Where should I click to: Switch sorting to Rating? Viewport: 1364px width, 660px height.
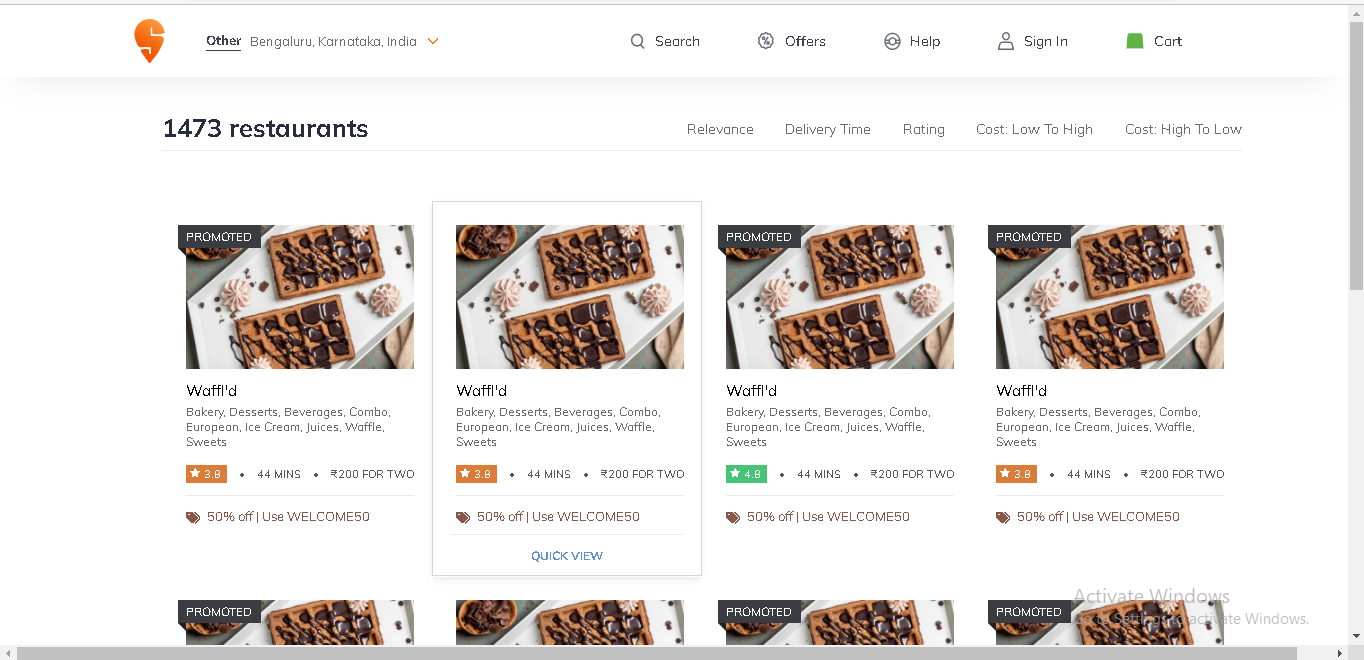(x=923, y=129)
